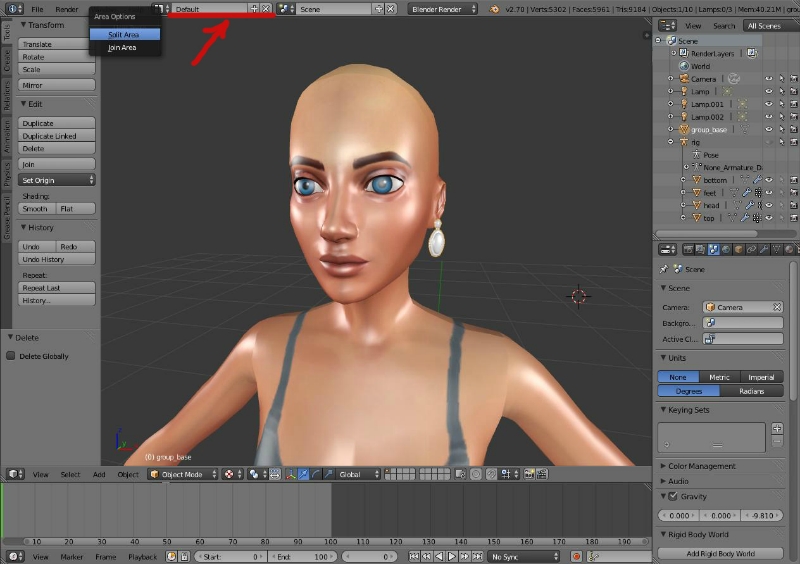Click the Add Rigid Body World button
The width and height of the screenshot is (800, 564).
click(x=720, y=553)
